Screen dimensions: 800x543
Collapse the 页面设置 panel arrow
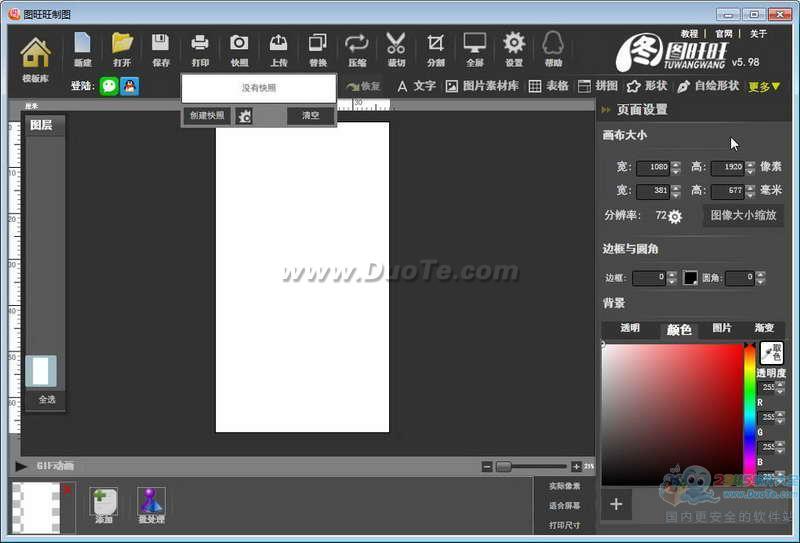pyautogui.click(x=606, y=110)
